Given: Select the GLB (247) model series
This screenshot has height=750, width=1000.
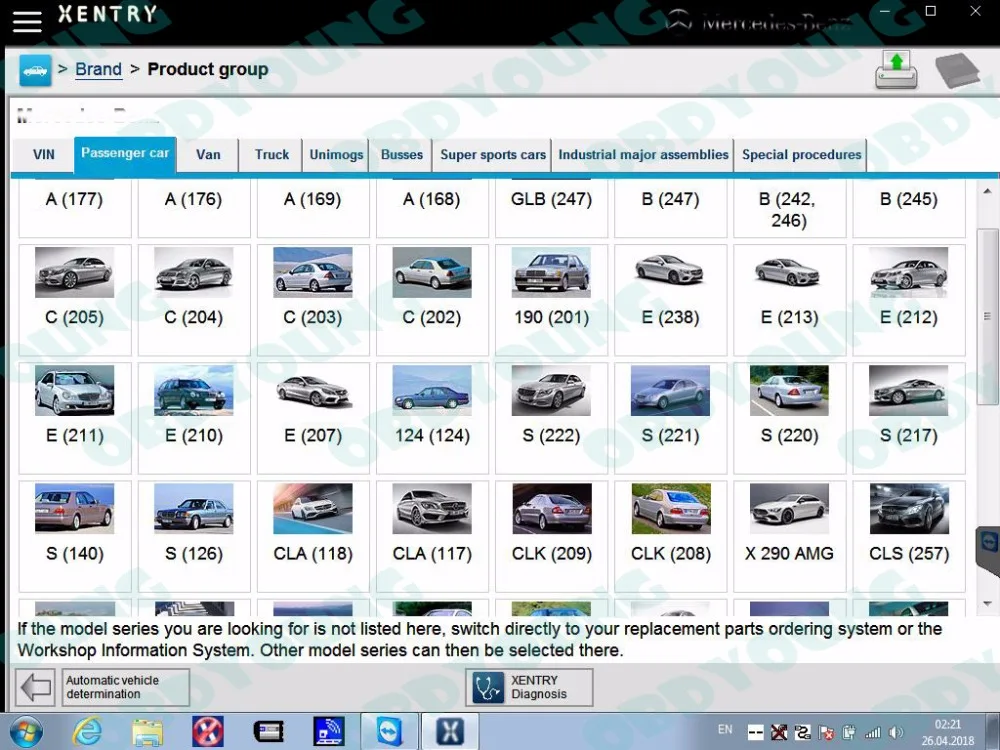Looking at the screenshot, I should (x=552, y=208).
